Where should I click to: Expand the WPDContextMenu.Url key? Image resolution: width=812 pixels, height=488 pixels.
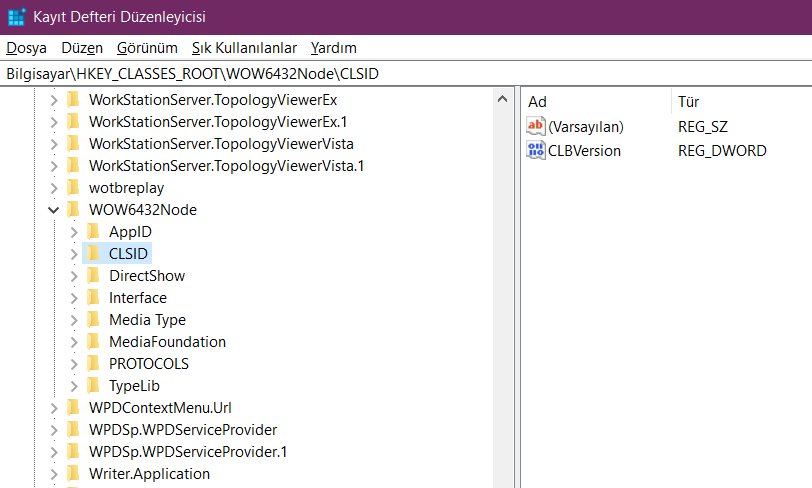[x=54, y=408]
